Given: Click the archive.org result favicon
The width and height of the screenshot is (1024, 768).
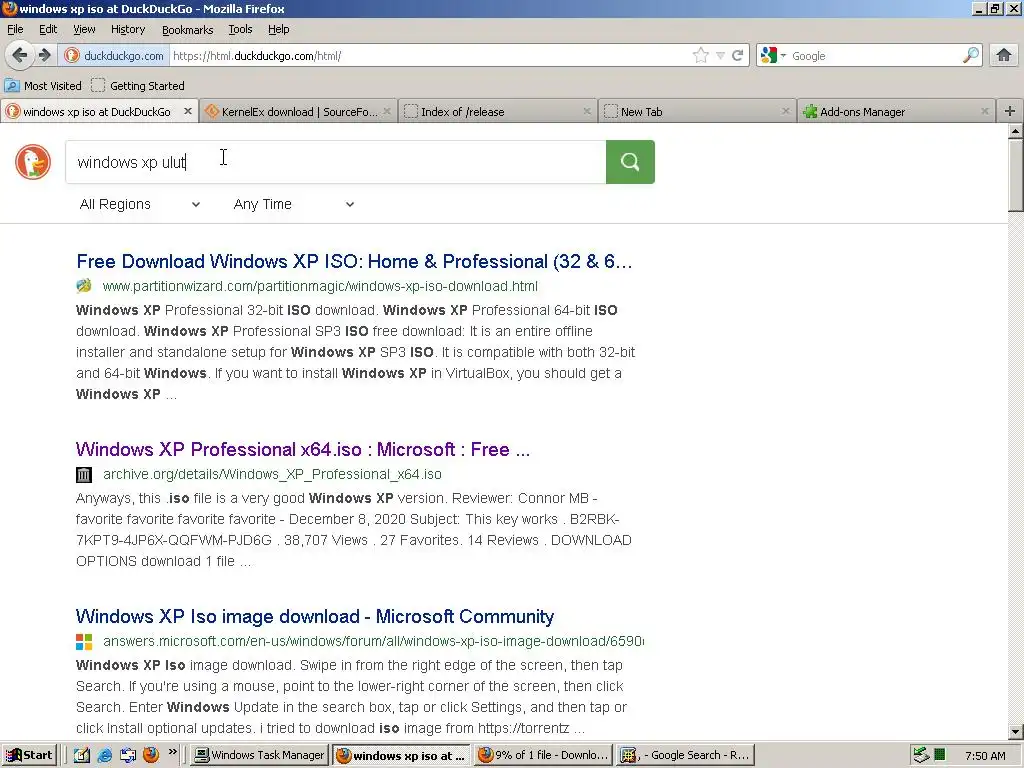Looking at the screenshot, I should pos(84,474).
